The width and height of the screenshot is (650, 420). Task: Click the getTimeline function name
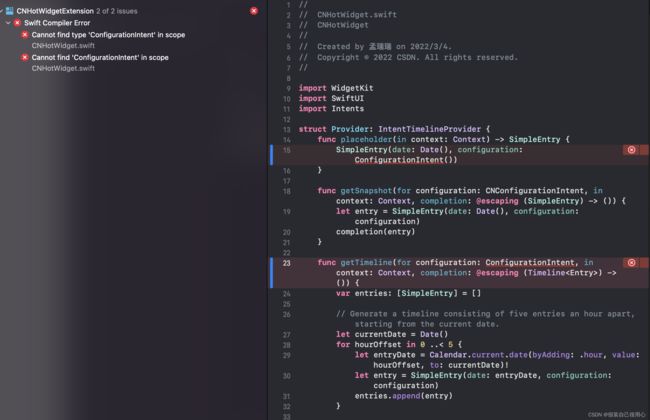pos(366,262)
